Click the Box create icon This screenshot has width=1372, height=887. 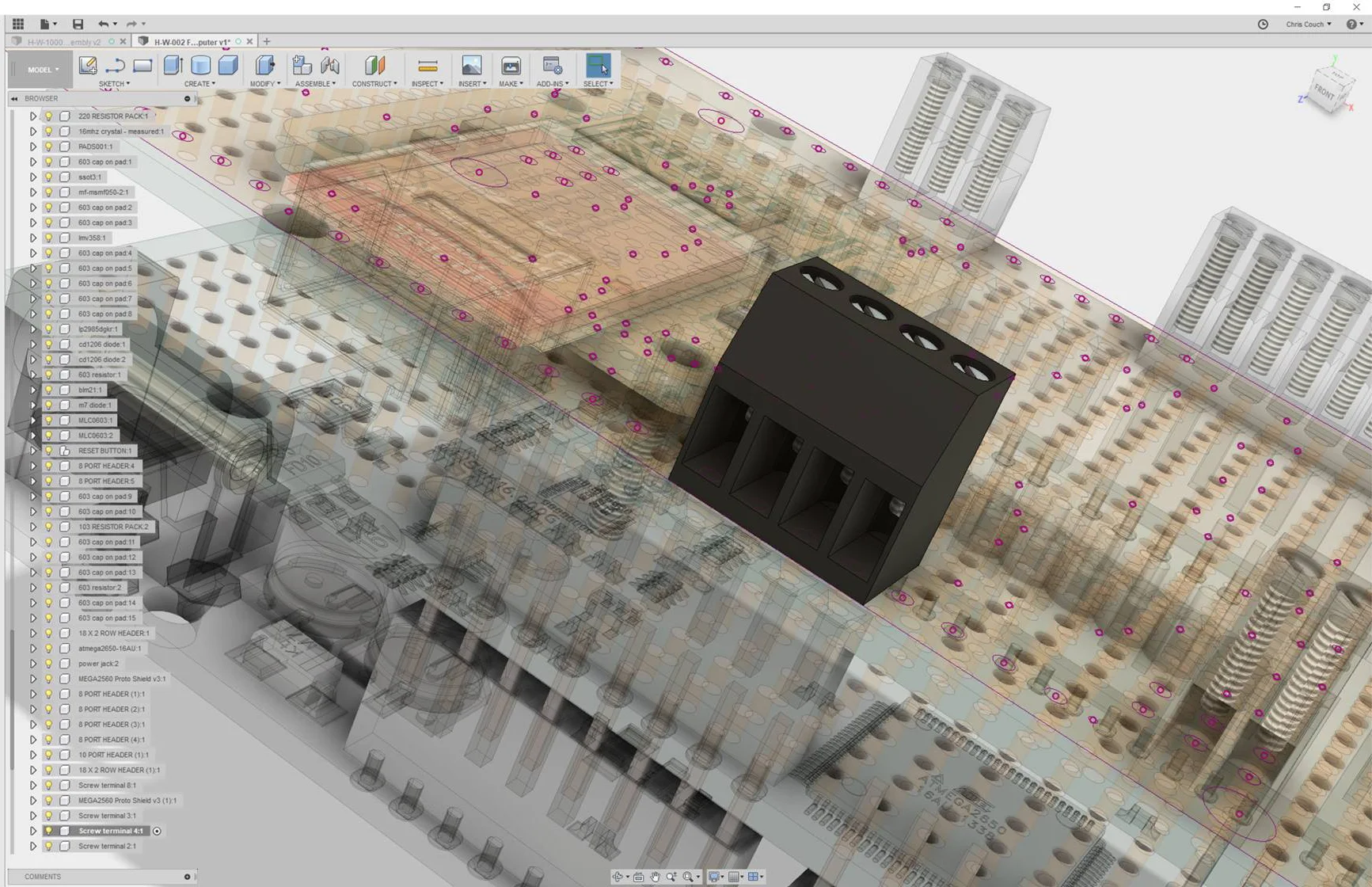tap(228, 65)
